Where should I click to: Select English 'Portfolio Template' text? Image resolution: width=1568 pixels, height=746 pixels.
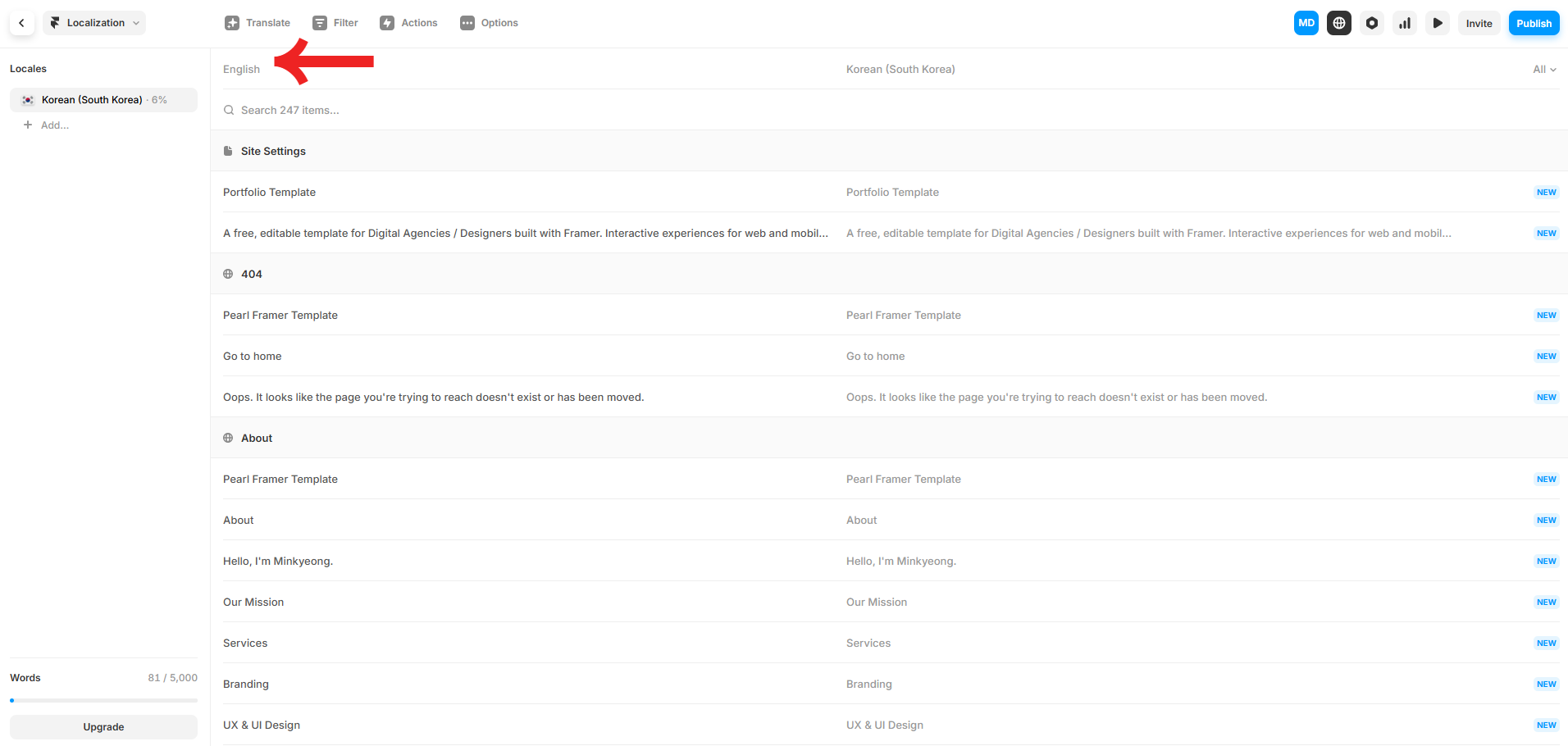(x=269, y=192)
